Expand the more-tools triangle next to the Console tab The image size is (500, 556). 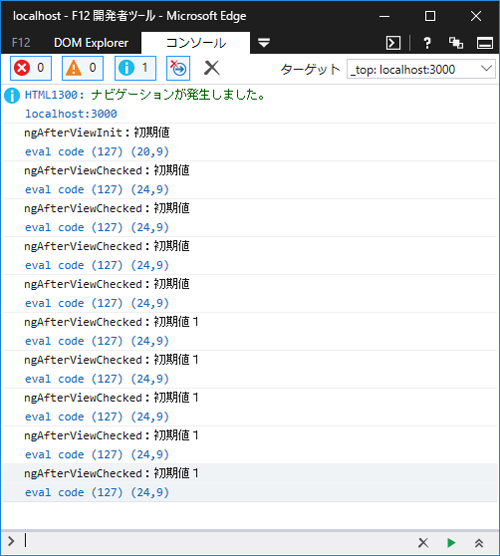[x=264, y=43]
